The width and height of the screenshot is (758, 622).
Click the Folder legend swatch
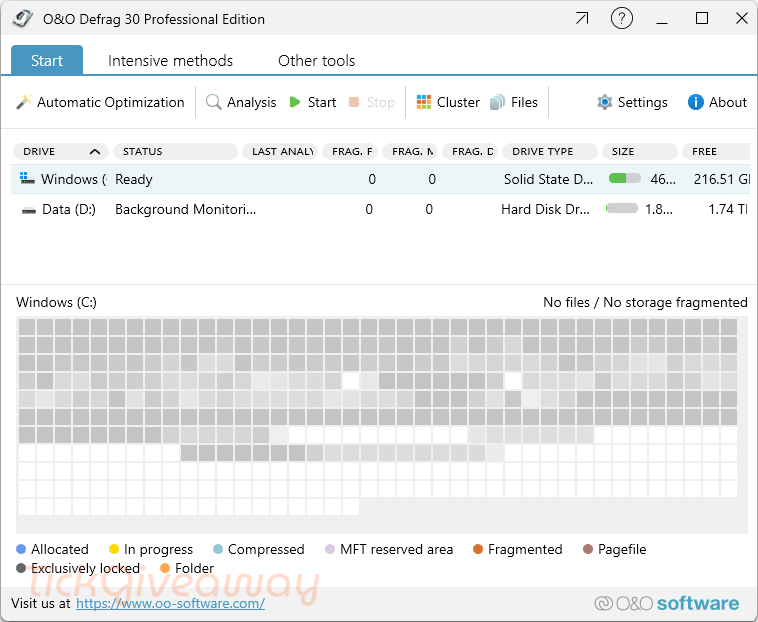165,568
